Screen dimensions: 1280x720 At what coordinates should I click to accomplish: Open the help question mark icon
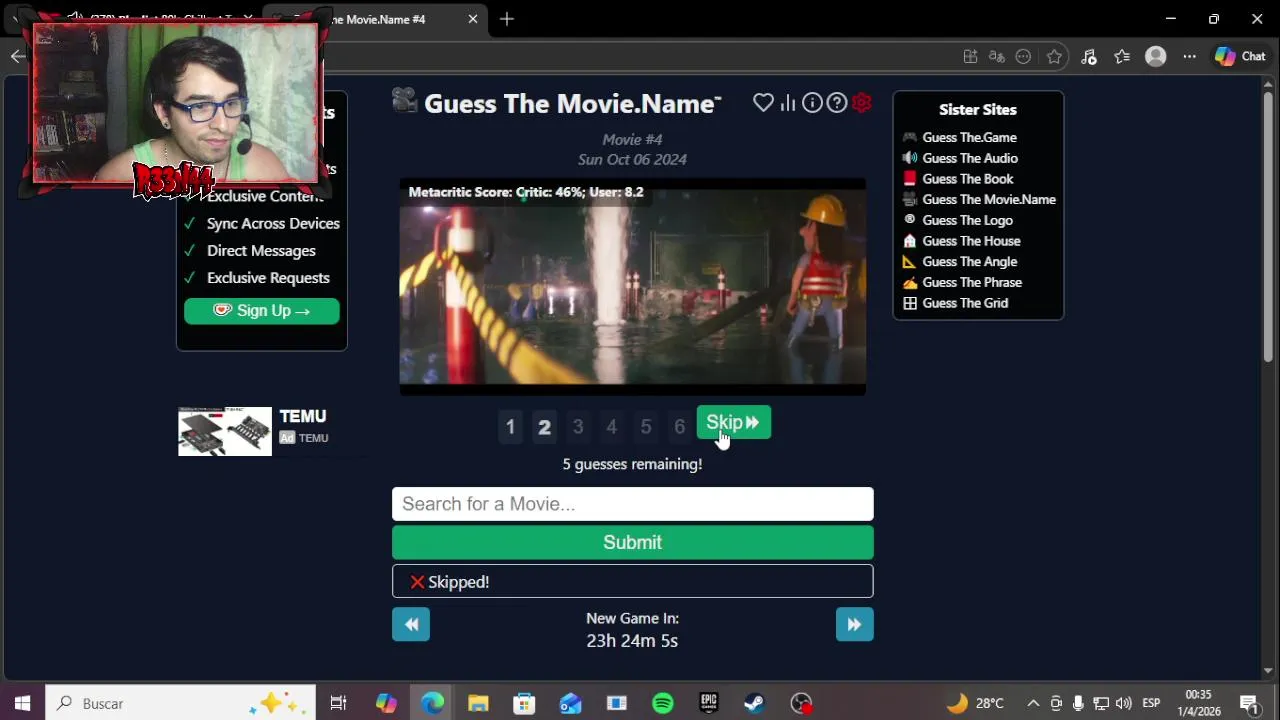837,102
